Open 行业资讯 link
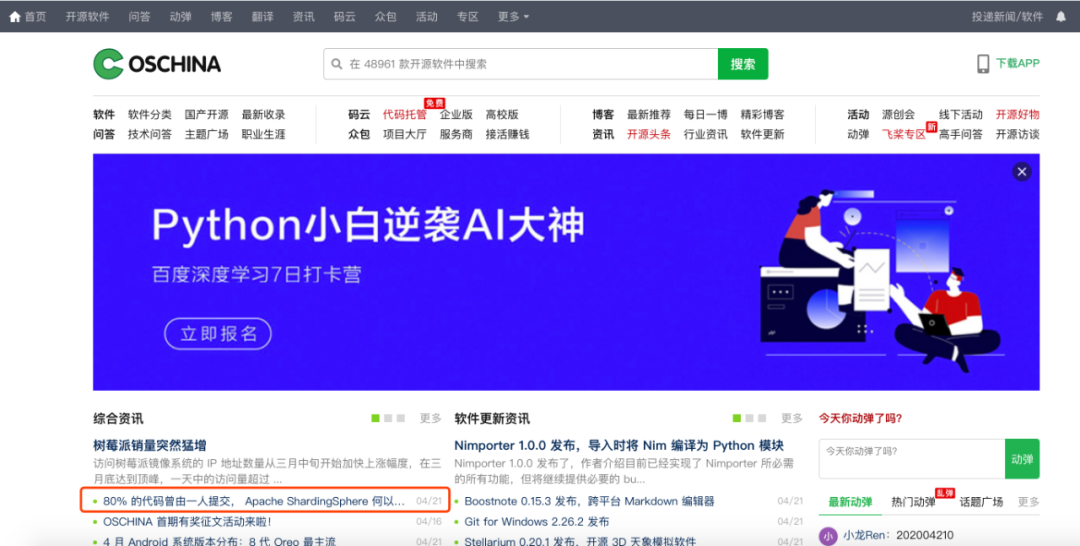 tap(705, 134)
